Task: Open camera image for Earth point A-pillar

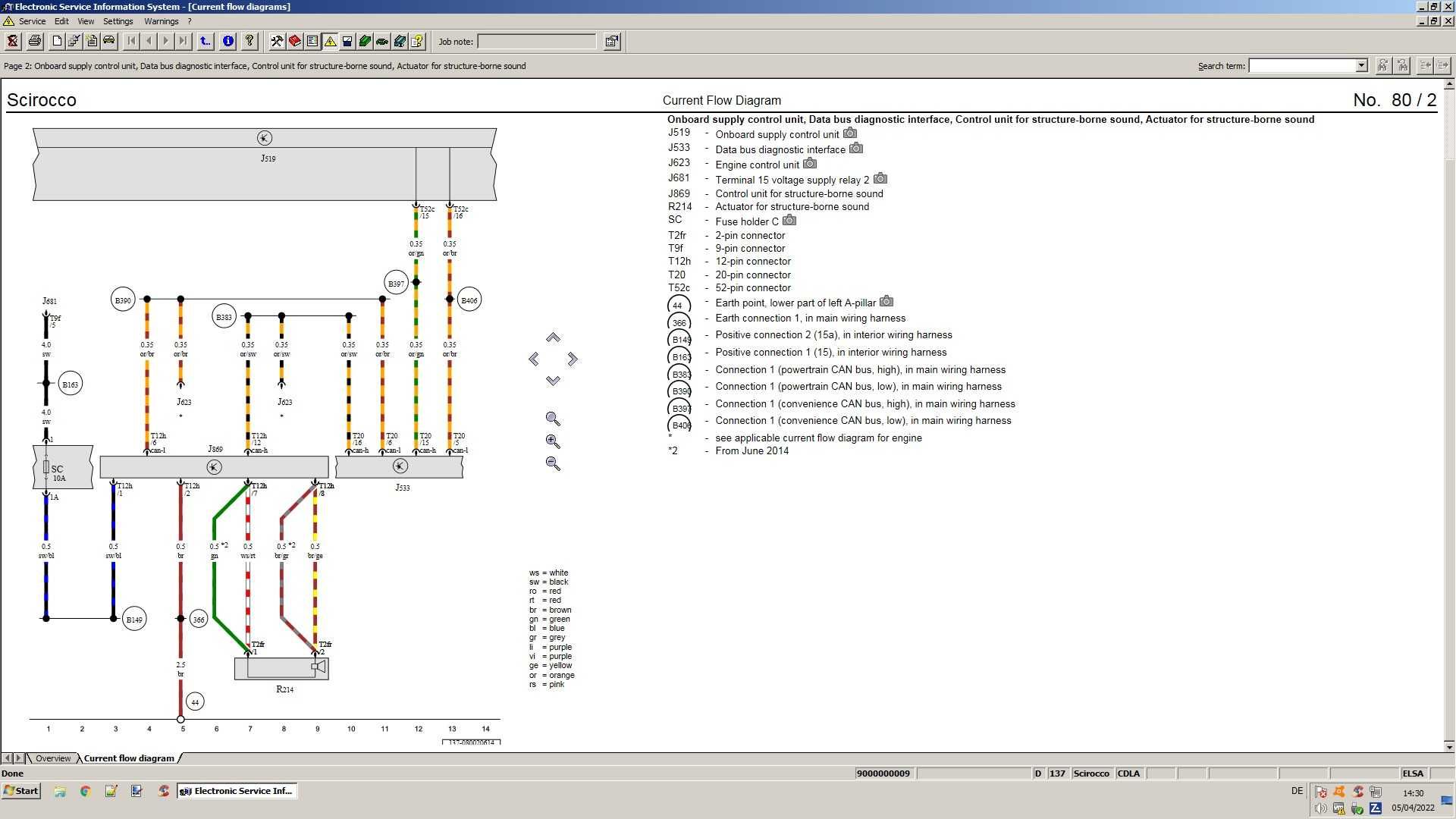Action: pyautogui.click(x=886, y=302)
